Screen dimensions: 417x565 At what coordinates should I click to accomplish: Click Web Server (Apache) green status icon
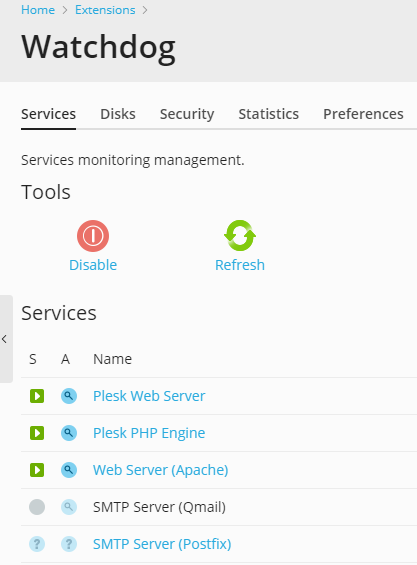(37, 470)
